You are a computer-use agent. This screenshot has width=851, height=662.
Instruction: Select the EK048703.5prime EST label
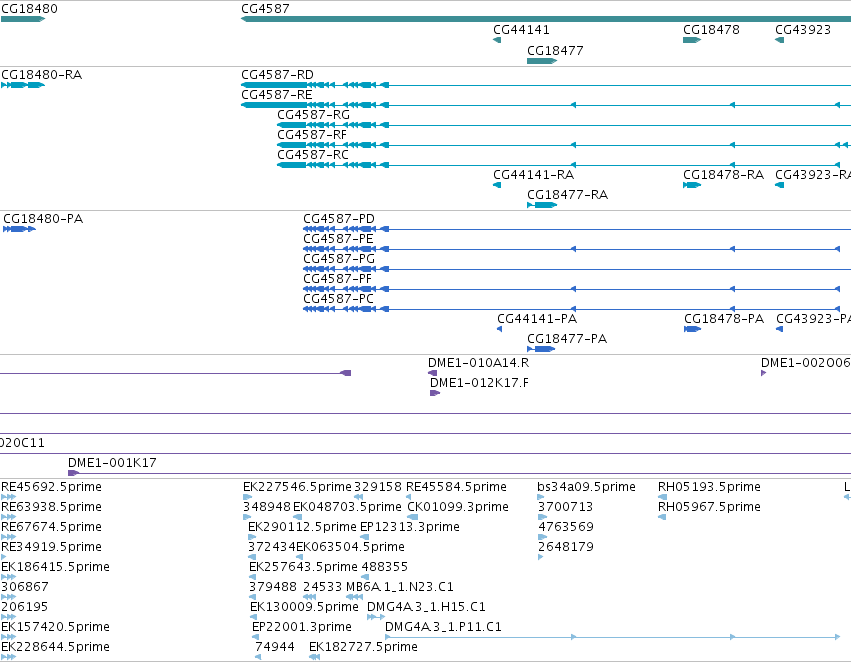coord(347,507)
